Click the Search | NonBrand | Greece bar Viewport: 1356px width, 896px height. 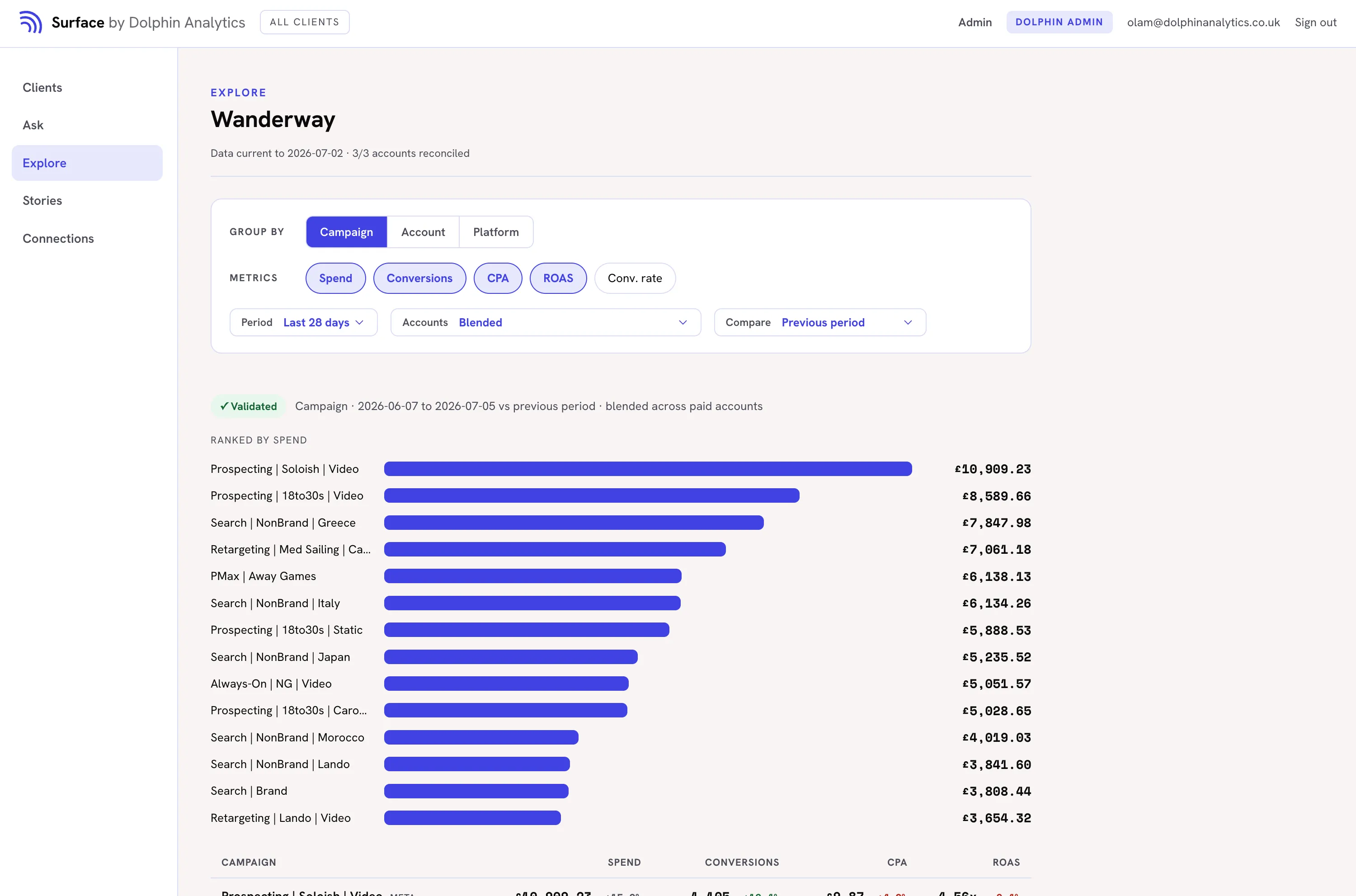coord(574,523)
